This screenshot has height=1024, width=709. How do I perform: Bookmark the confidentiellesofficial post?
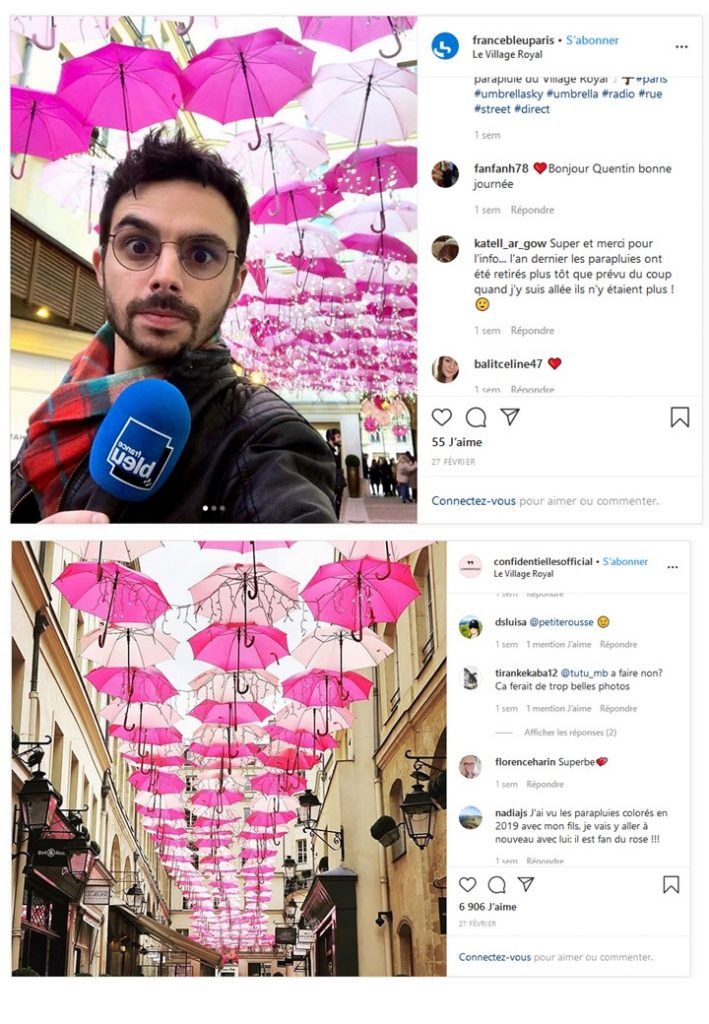point(671,884)
